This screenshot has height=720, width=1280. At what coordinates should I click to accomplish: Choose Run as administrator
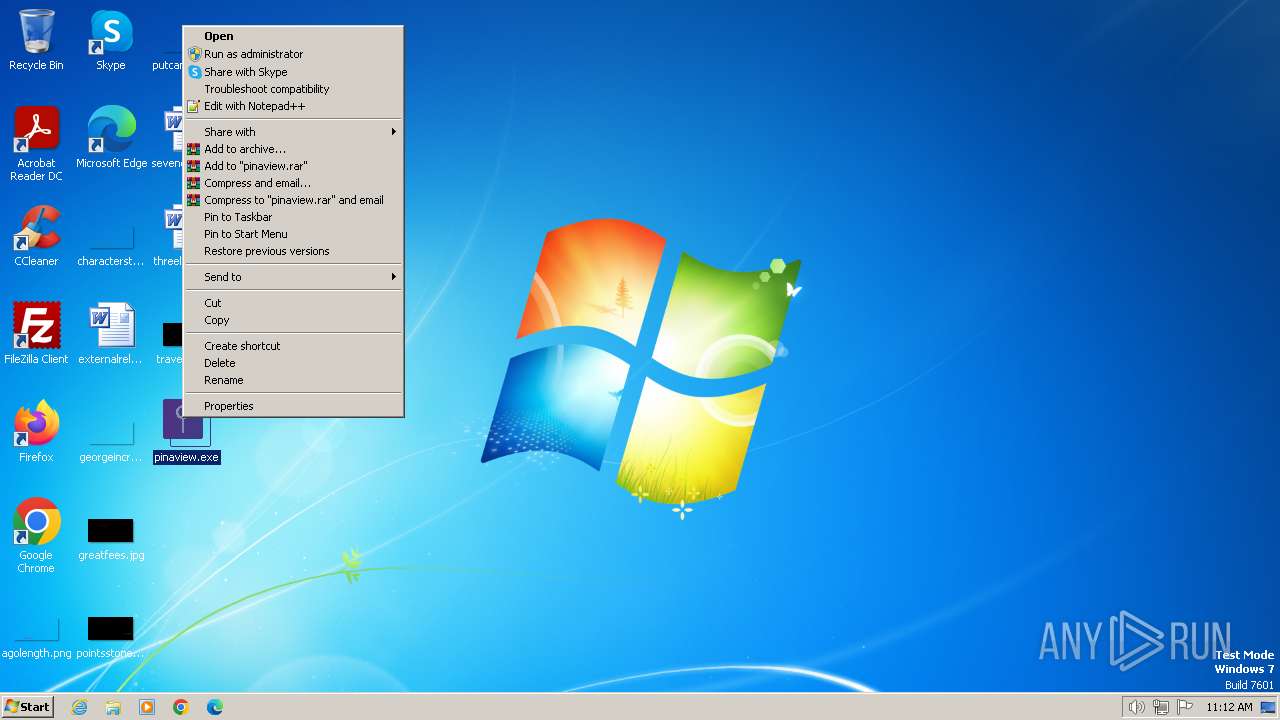[294, 54]
